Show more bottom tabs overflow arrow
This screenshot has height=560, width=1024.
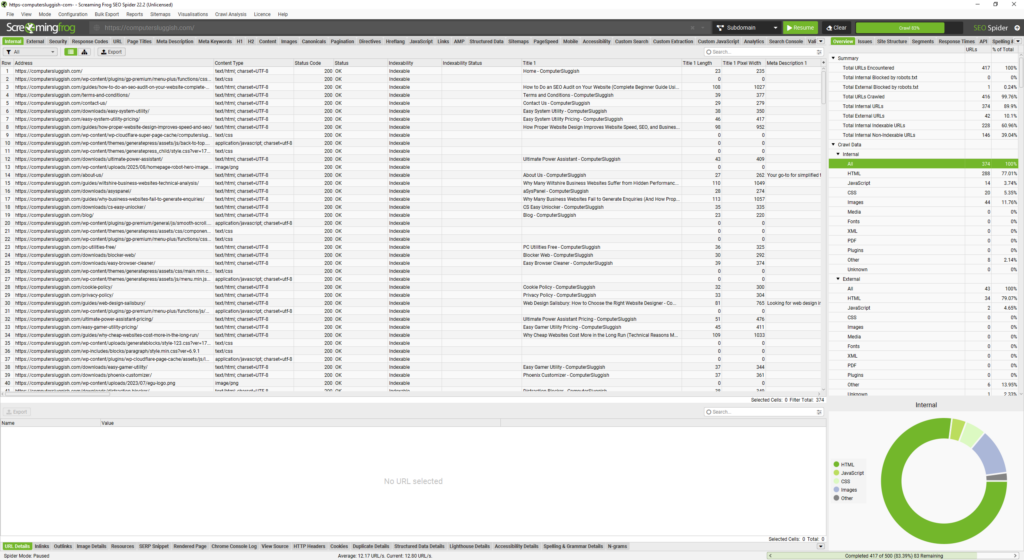tap(821, 546)
